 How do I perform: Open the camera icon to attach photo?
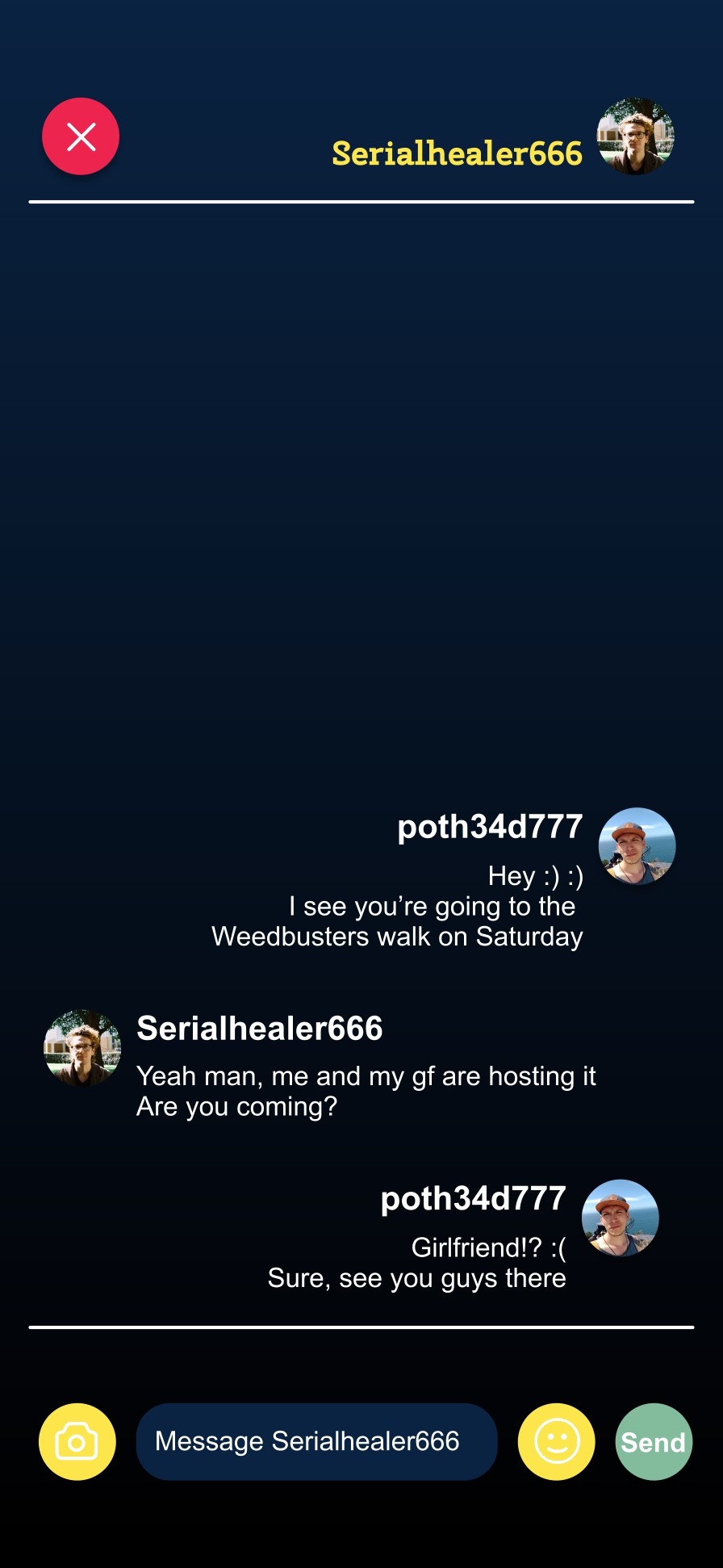(77, 1442)
